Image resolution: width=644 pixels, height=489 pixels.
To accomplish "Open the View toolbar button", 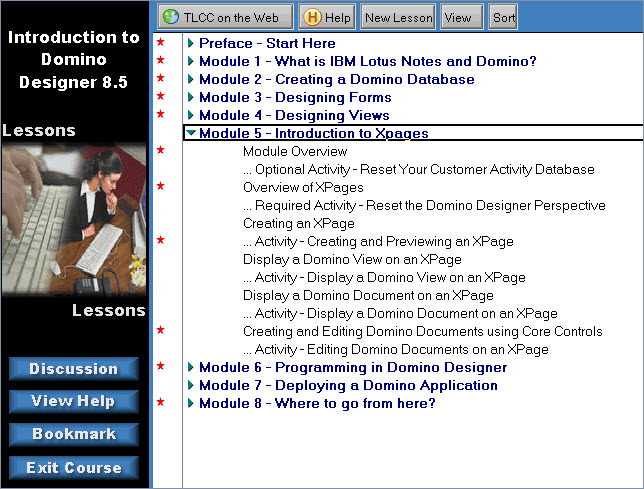I will [462, 17].
